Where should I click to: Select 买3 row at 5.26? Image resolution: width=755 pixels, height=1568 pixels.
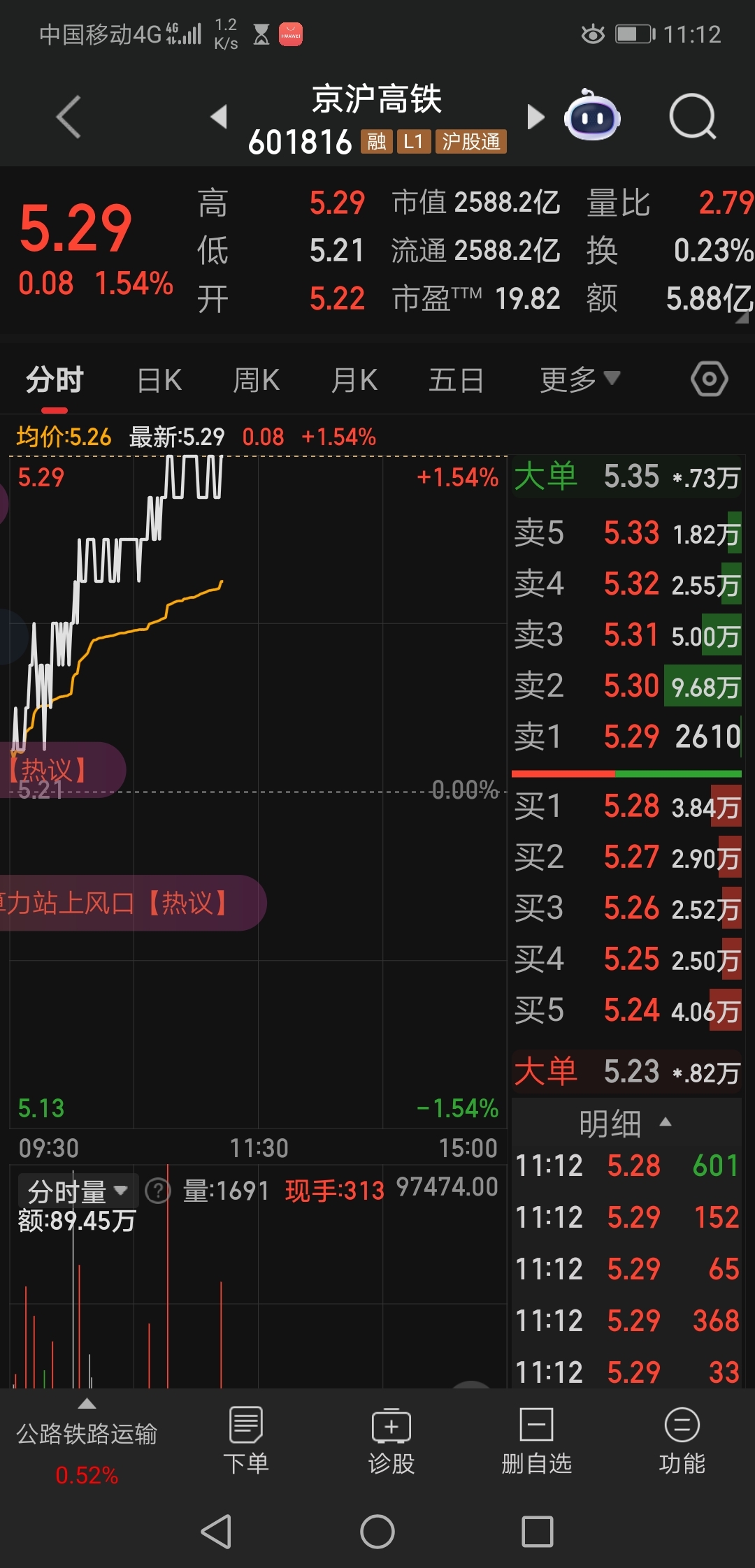click(626, 908)
